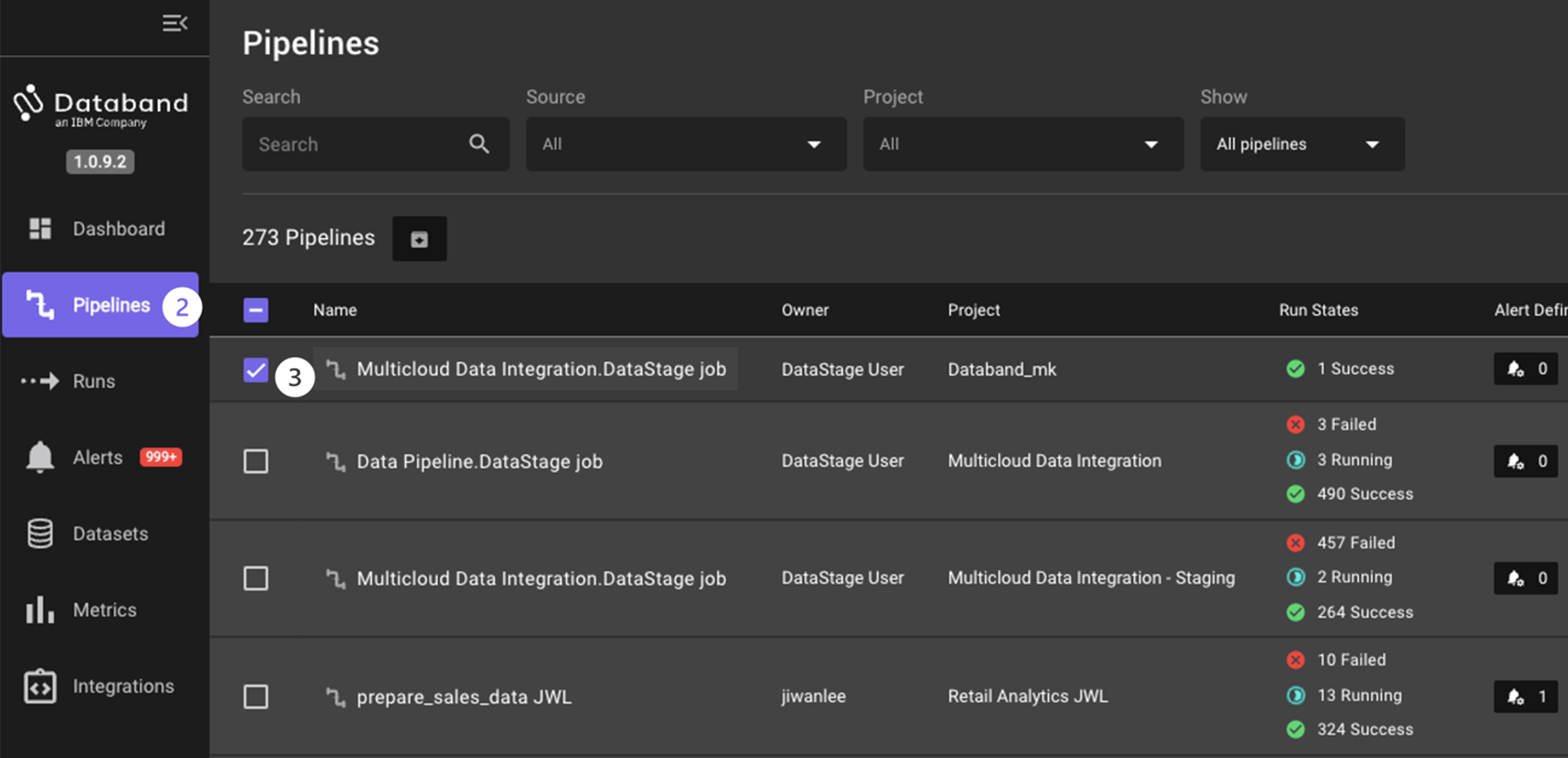Click add new pipeline button

pos(419,238)
